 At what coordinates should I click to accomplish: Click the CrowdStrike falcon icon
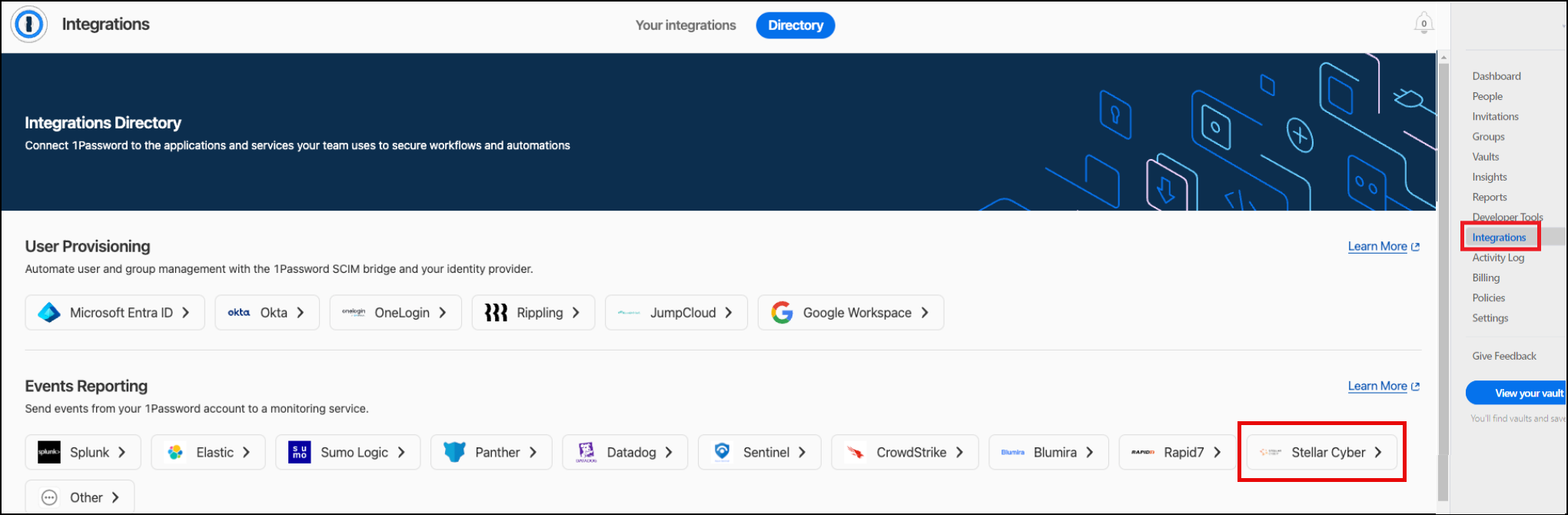(x=855, y=453)
